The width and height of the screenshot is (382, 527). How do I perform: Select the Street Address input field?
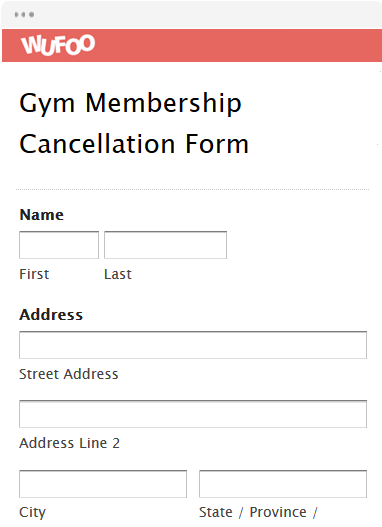coord(193,345)
